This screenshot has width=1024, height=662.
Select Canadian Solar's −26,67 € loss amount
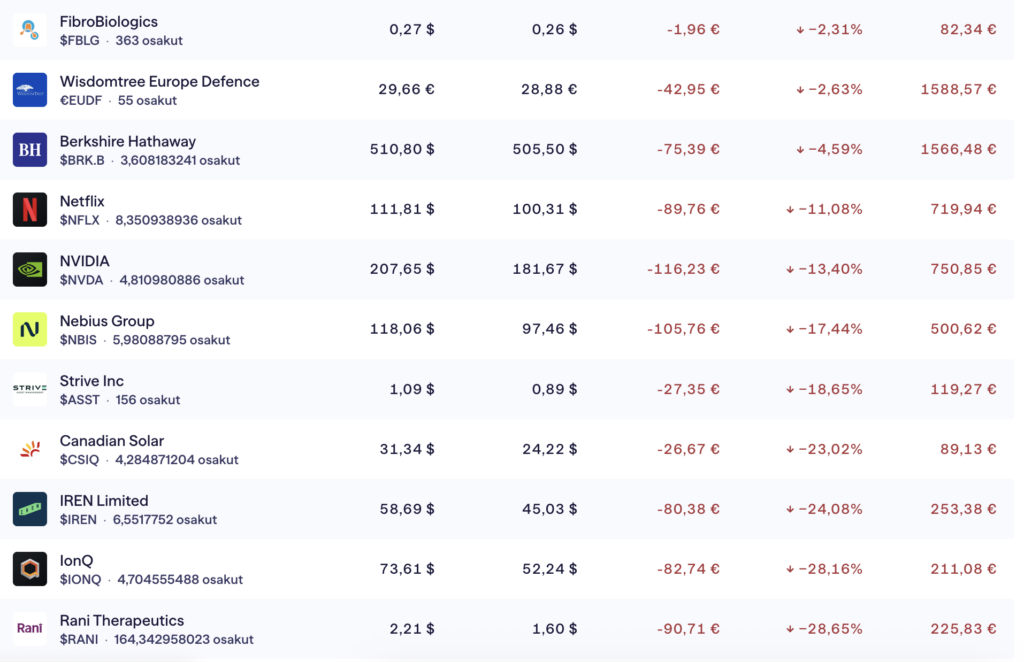pos(688,449)
